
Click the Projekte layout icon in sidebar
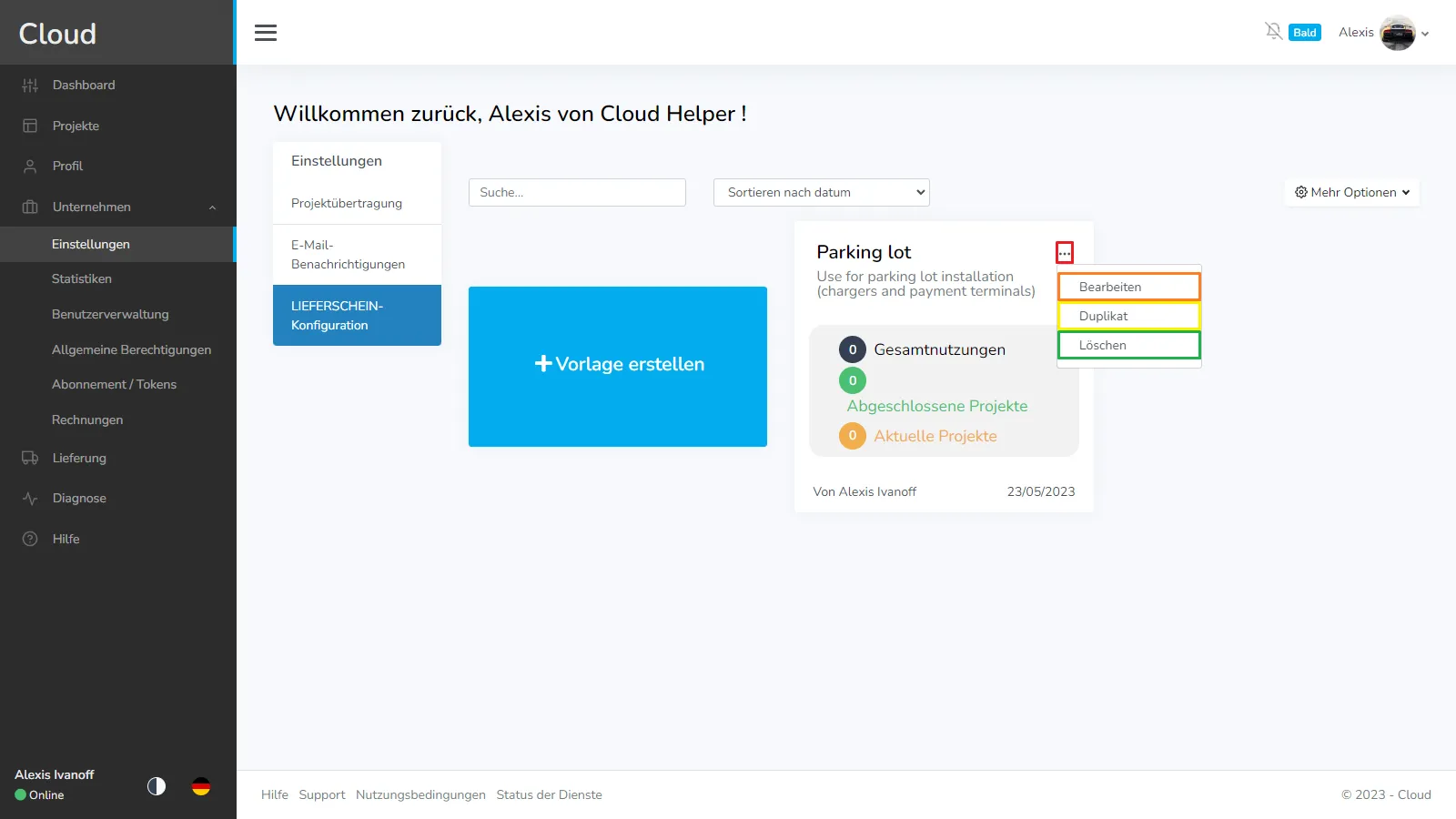pyautogui.click(x=30, y=126)
